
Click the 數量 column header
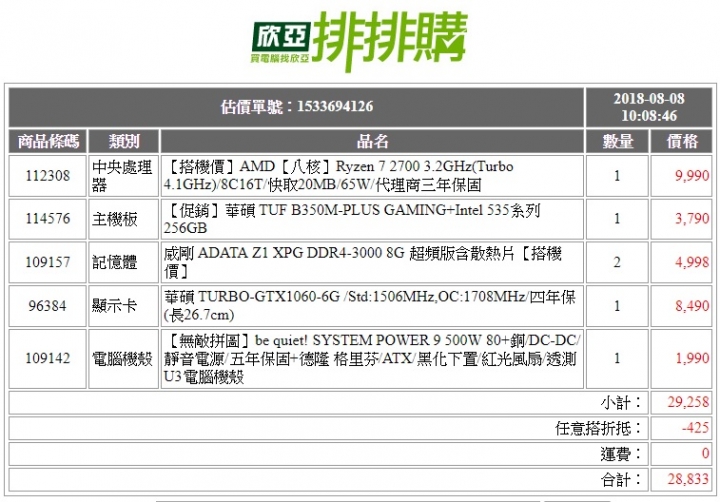point(617,141)
